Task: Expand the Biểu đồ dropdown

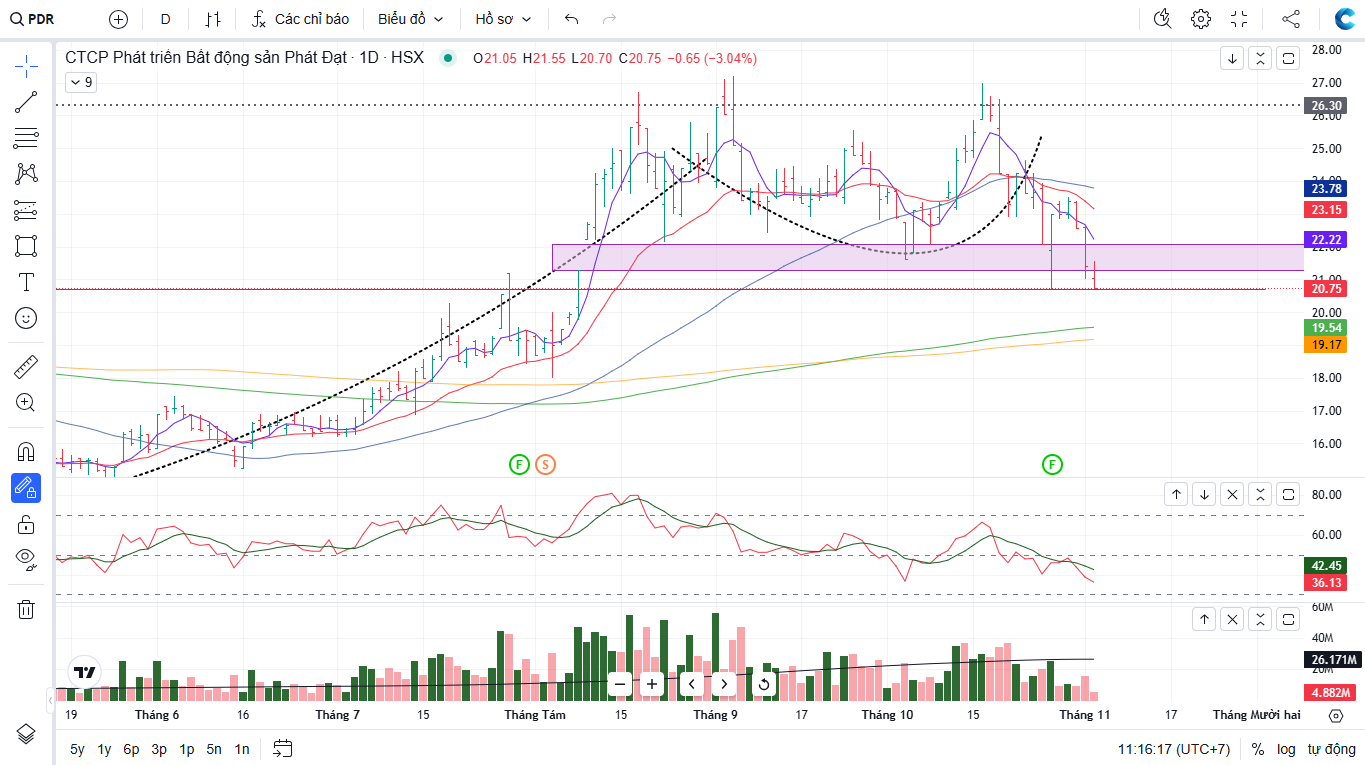Action: point(410,19)
